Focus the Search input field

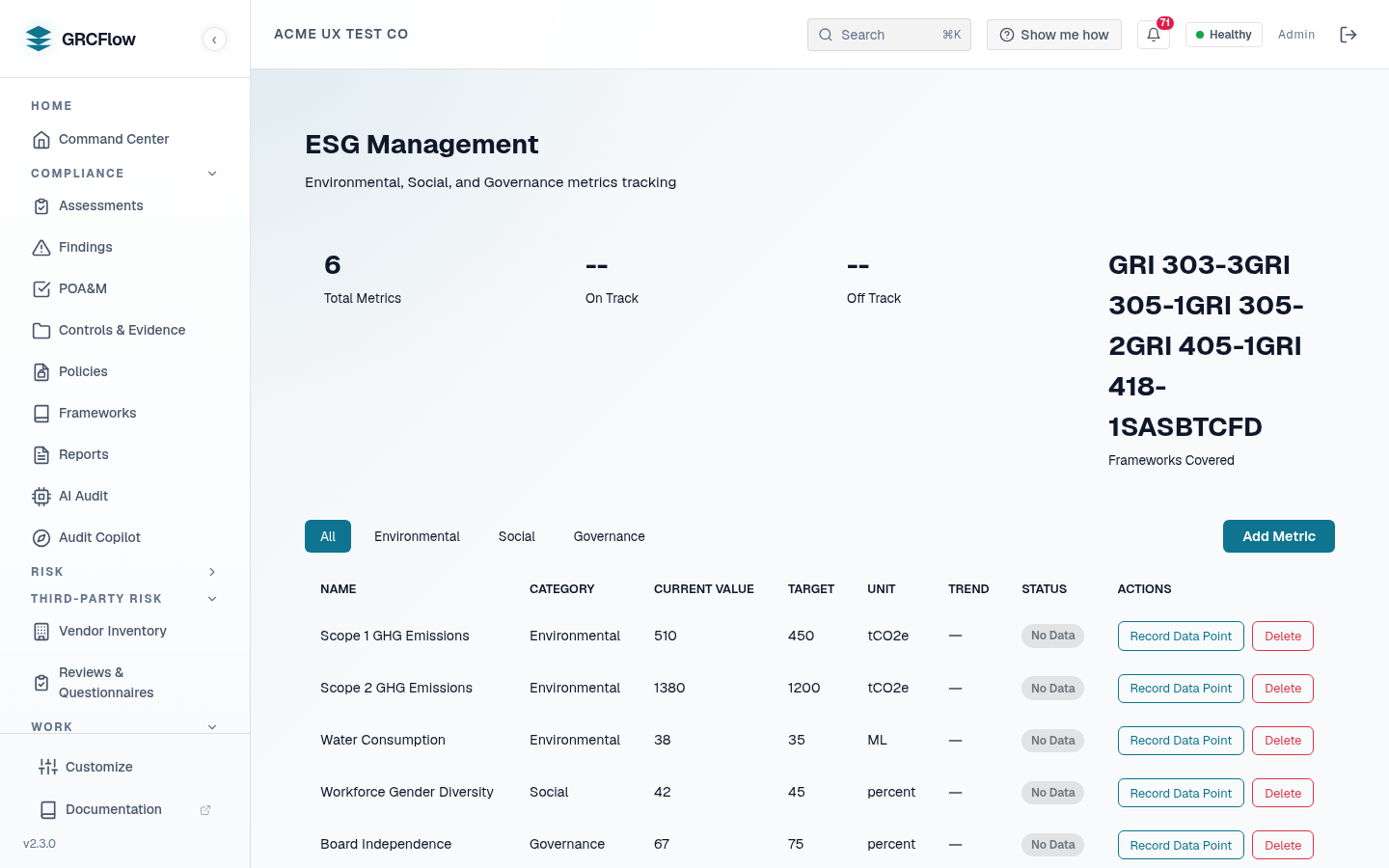click(x=889, y=35)
